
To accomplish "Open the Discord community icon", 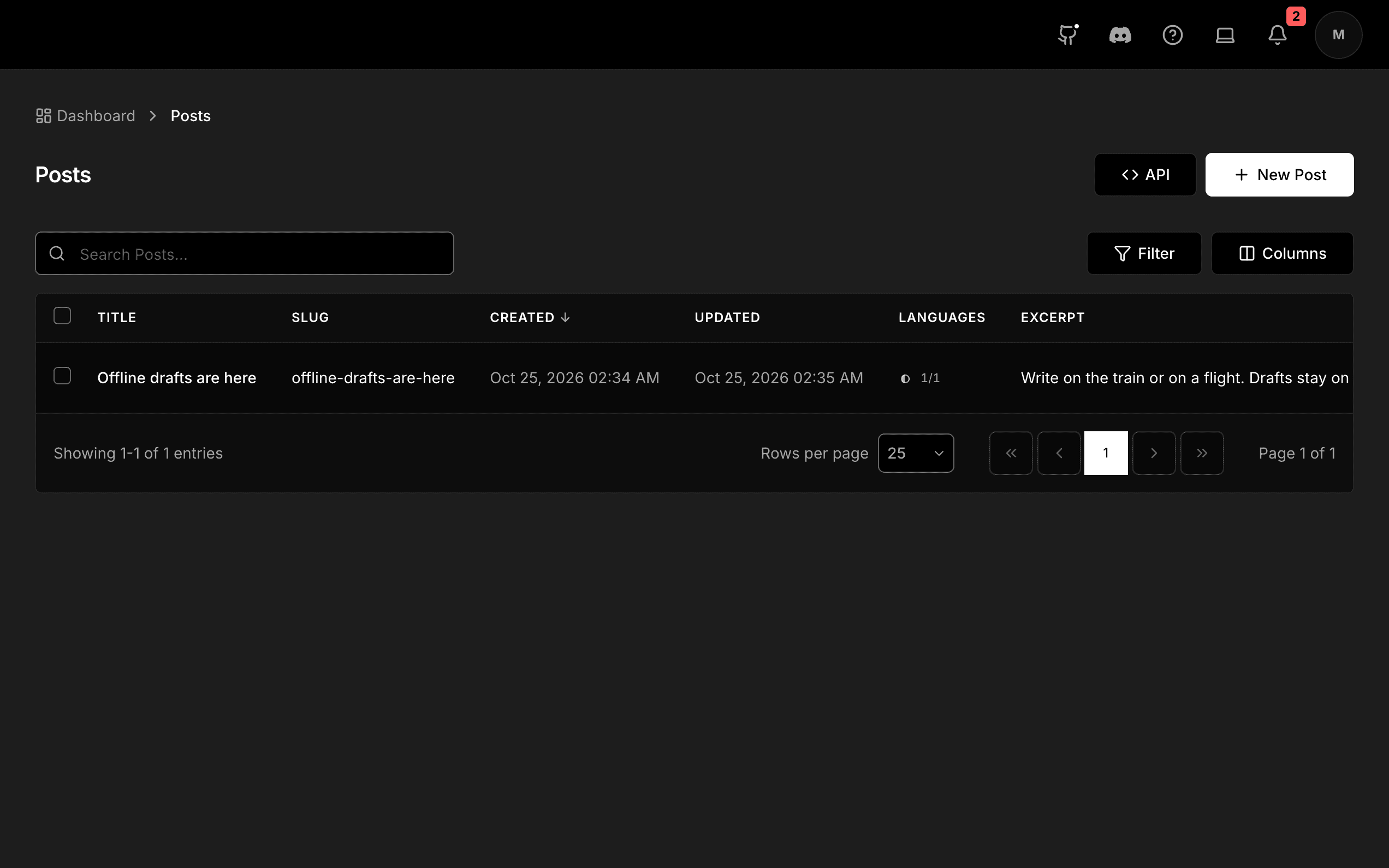I will [1120, 35].
